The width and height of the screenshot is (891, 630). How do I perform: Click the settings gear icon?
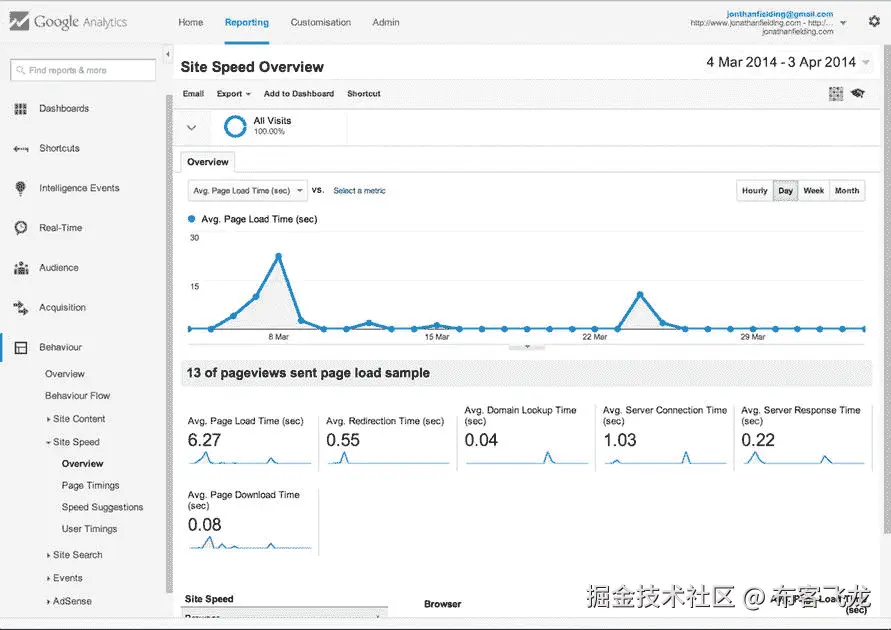[x=874, y=22]
